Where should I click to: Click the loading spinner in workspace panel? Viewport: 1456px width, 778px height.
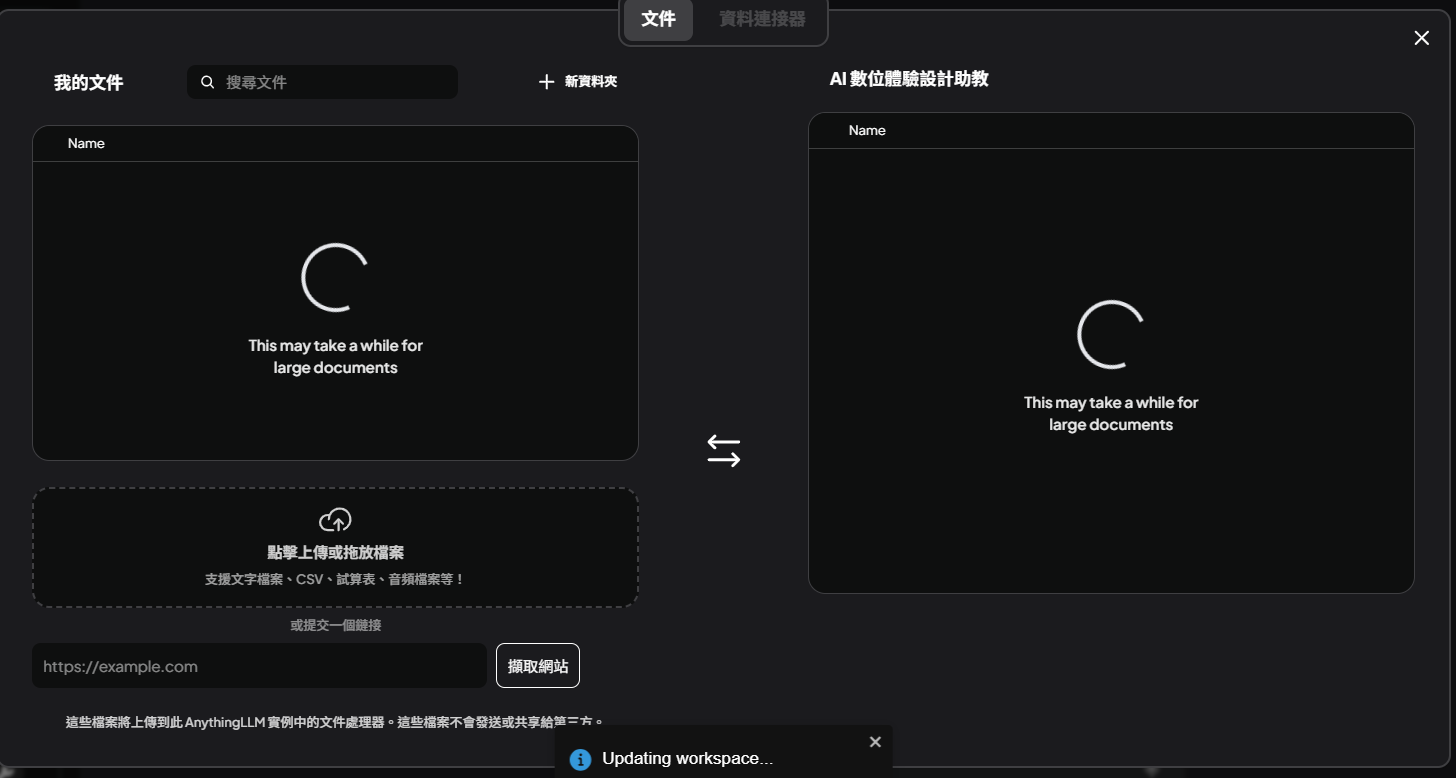(x=1110, y=334)
